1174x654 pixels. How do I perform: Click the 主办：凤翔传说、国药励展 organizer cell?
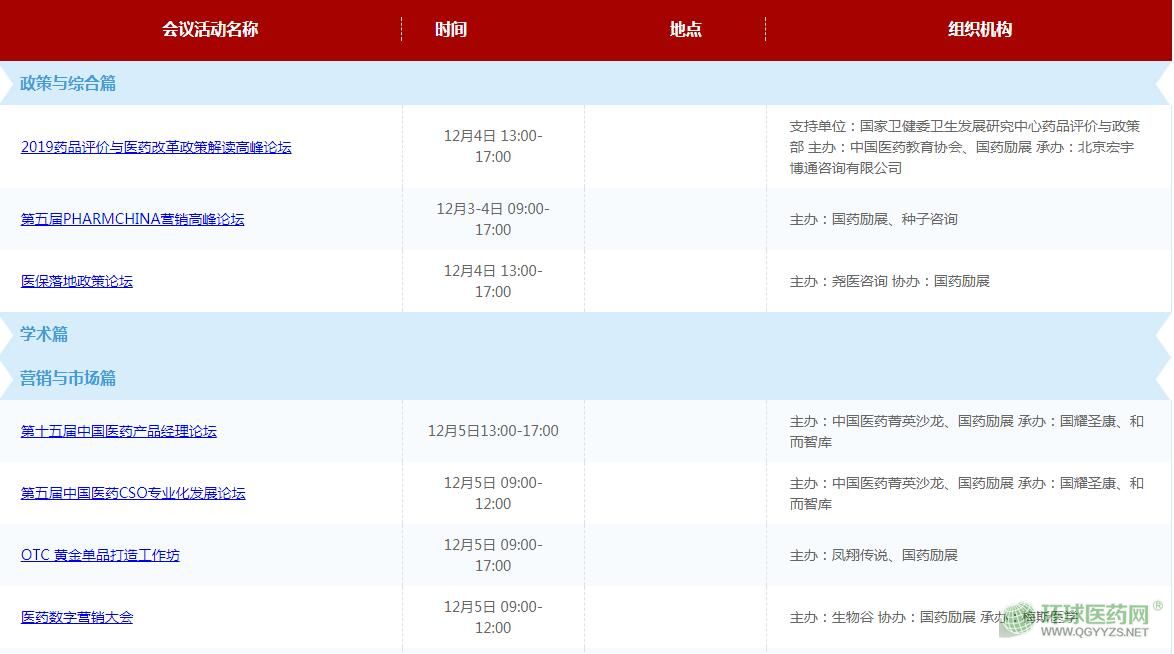tap(873, 555)
